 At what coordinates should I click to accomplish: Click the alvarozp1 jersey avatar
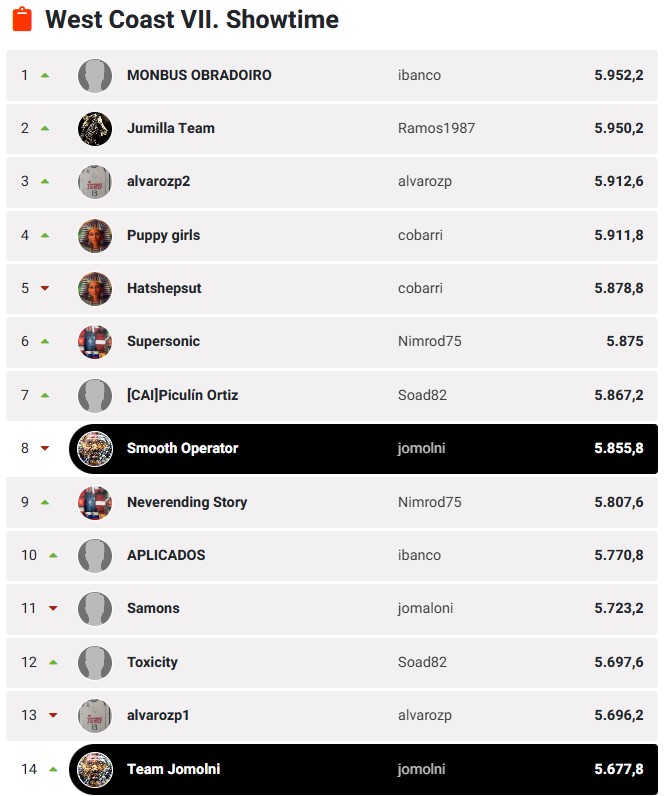coord(95,715)
